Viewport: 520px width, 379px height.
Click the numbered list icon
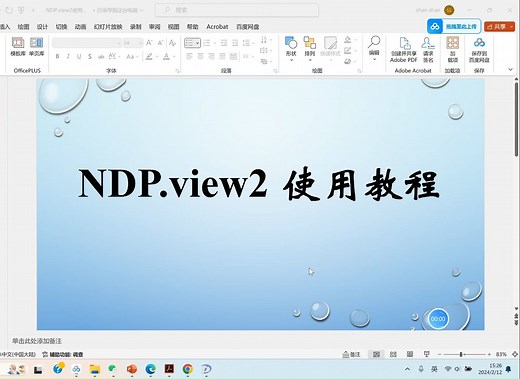[207, 43]
